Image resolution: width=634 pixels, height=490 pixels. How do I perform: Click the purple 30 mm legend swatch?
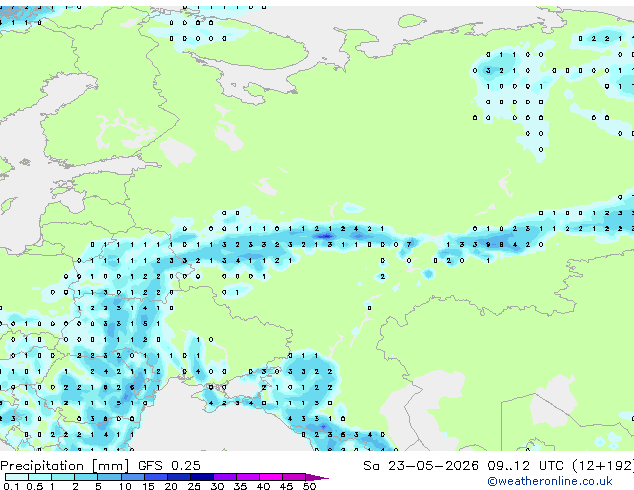224,477
